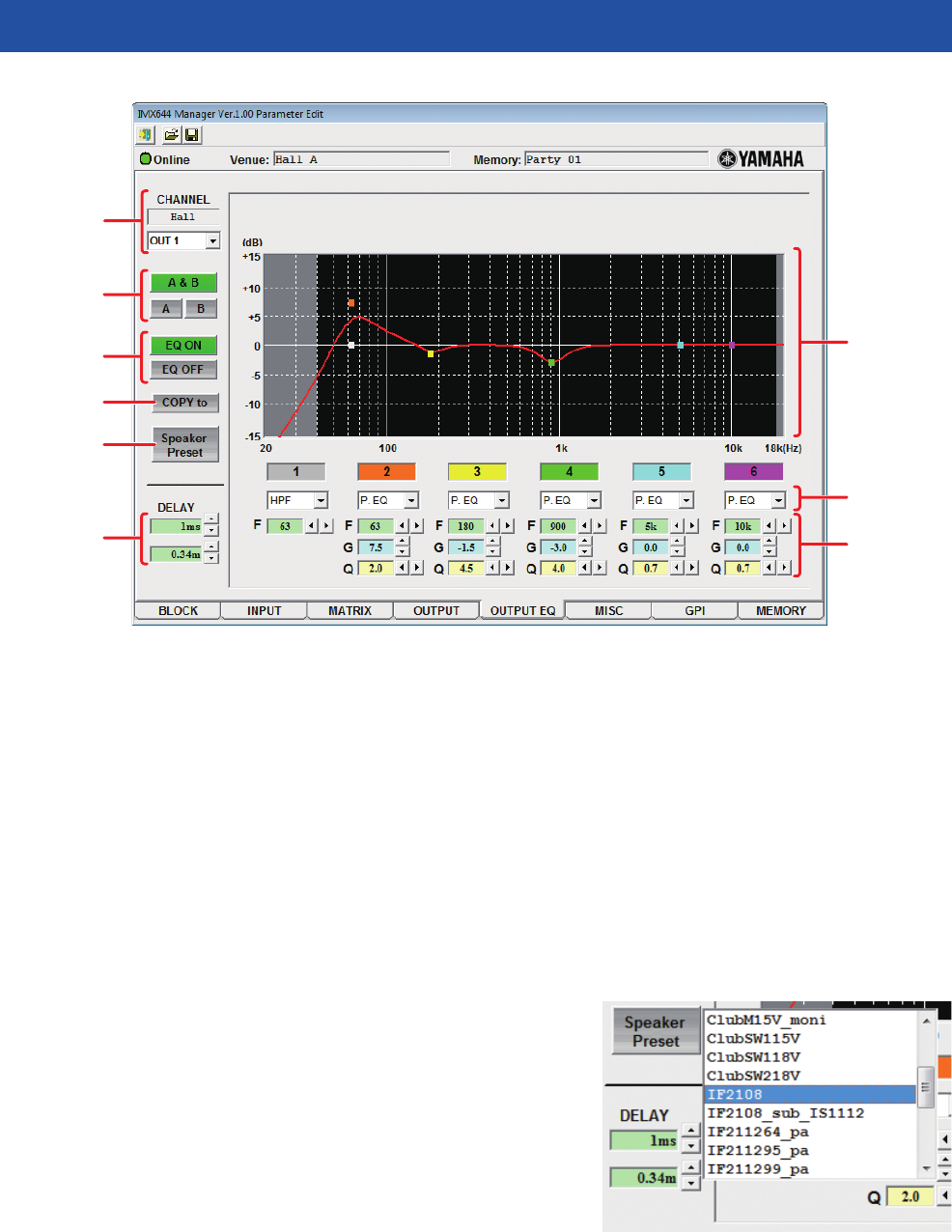The width and height of the screenshot is (952, 1232).
Task: Select ClubM15V_moni in the preset list
Action: click(809, 1020)
